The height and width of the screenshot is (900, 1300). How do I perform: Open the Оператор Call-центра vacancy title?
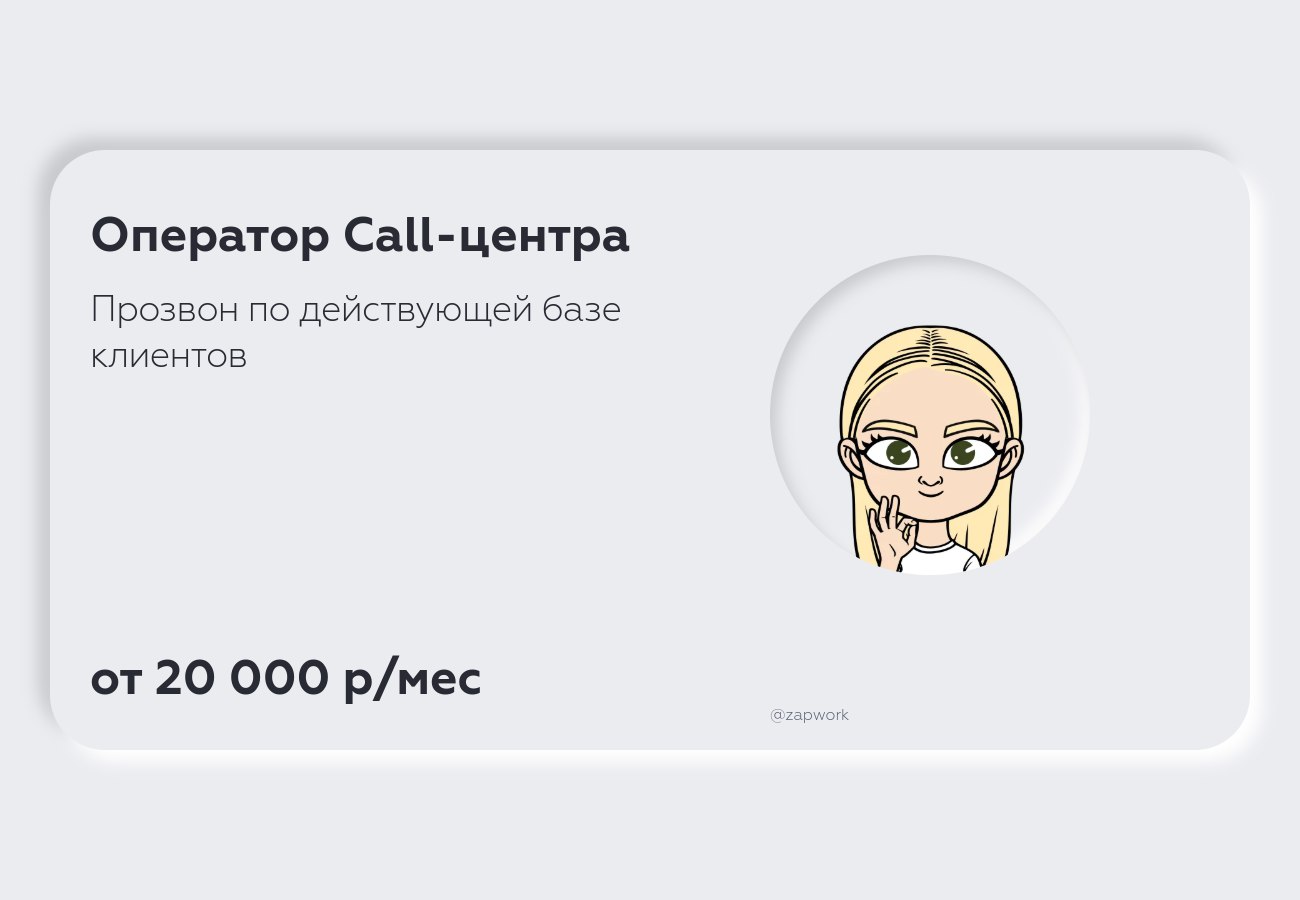click(360, 237)
